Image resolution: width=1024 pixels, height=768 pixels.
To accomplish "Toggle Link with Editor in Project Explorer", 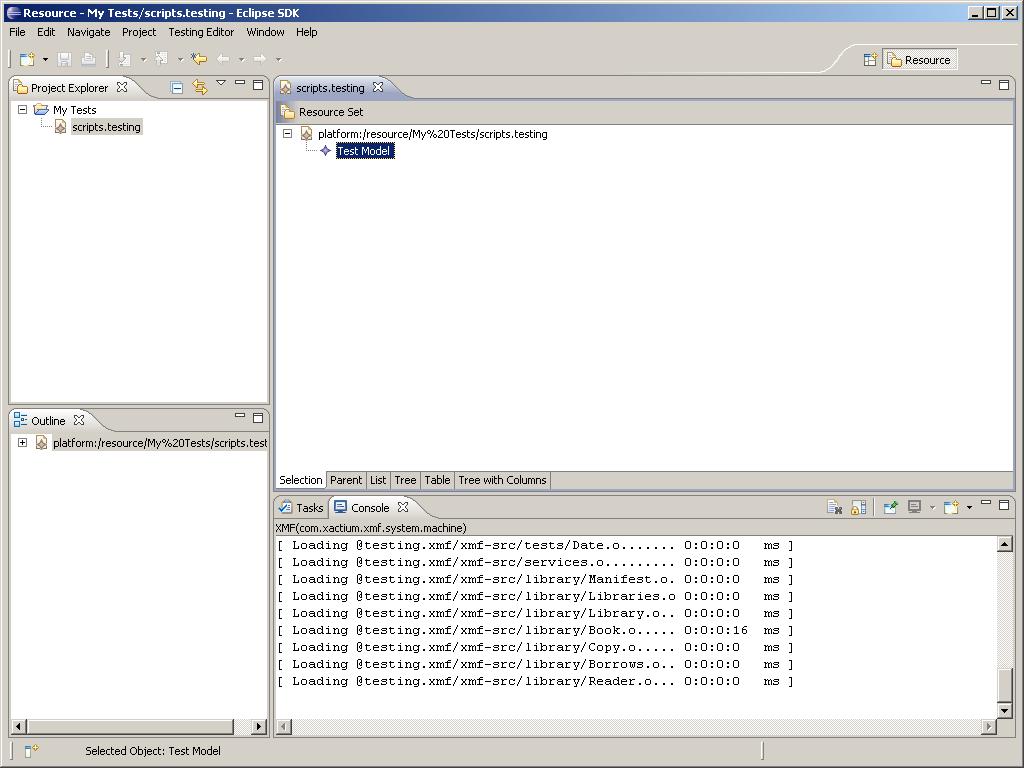I will tap(200, 87).
